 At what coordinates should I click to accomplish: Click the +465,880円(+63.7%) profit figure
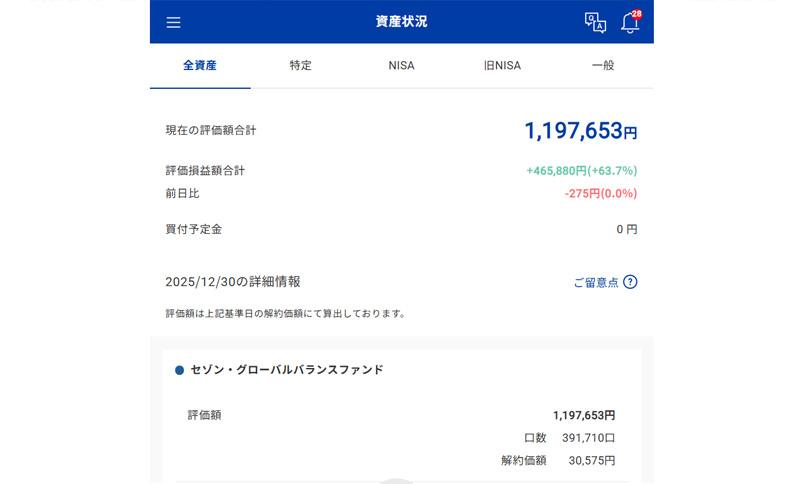(581, 171)
